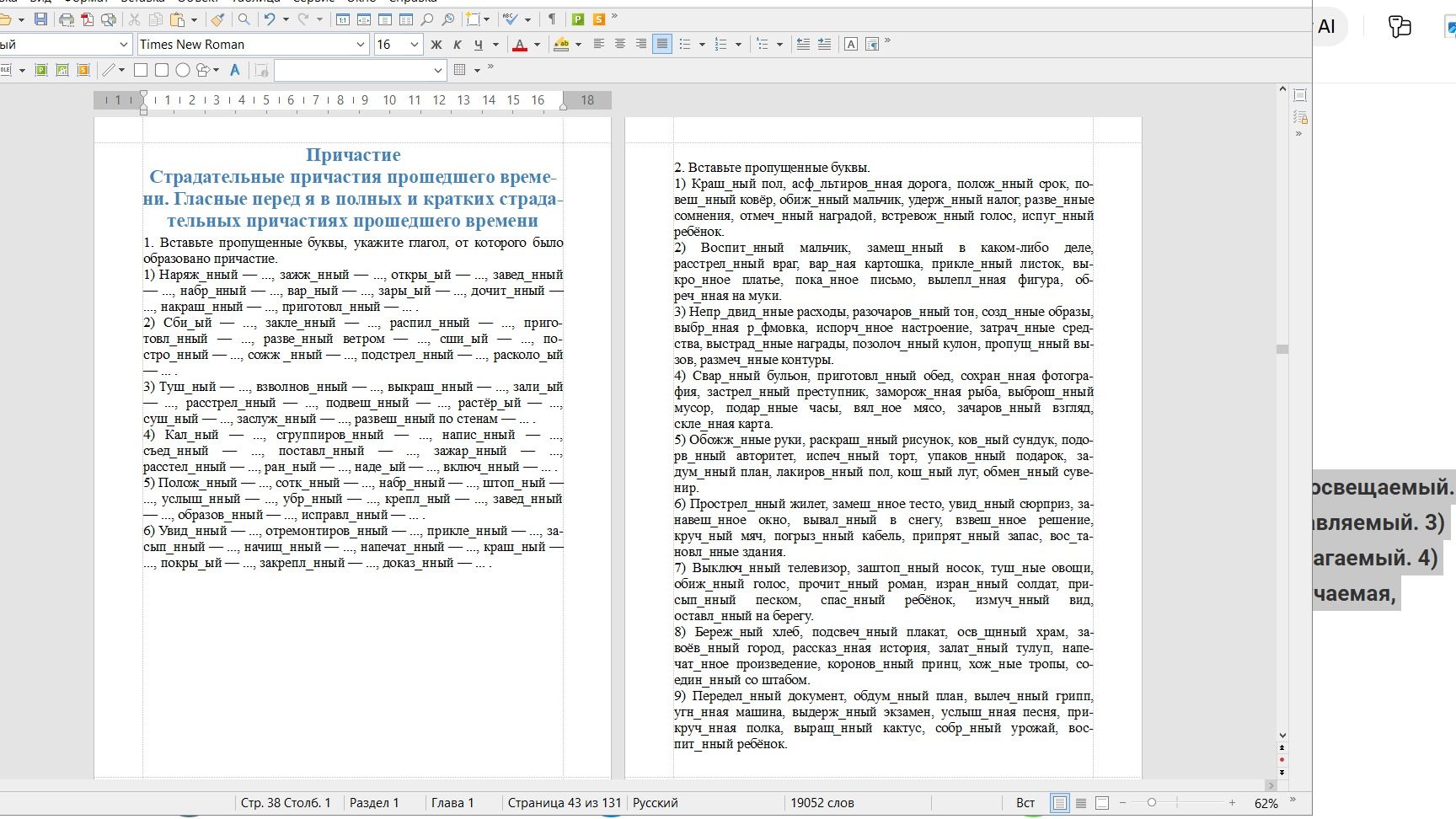Click the Save document icon
This screenshot has height=819, width=1456.
[x=40, y=19]
